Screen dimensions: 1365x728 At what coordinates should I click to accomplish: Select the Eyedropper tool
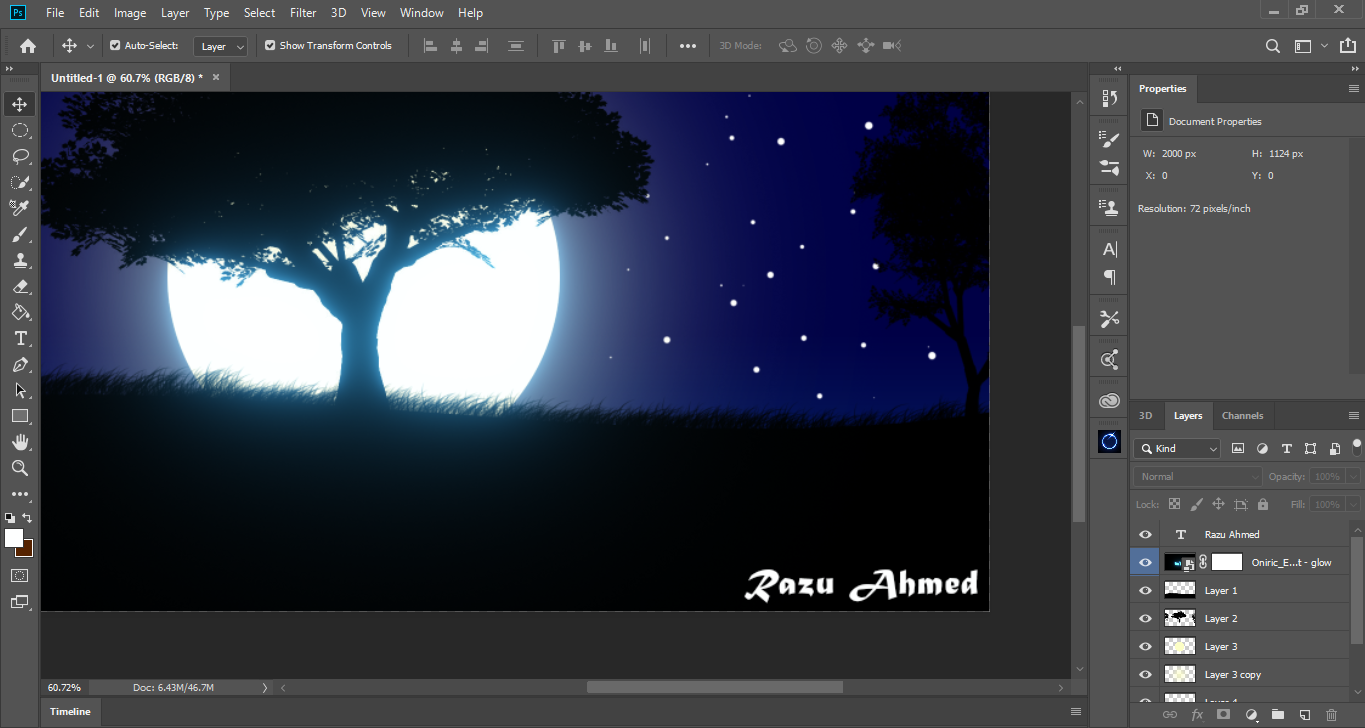(19, 208)
